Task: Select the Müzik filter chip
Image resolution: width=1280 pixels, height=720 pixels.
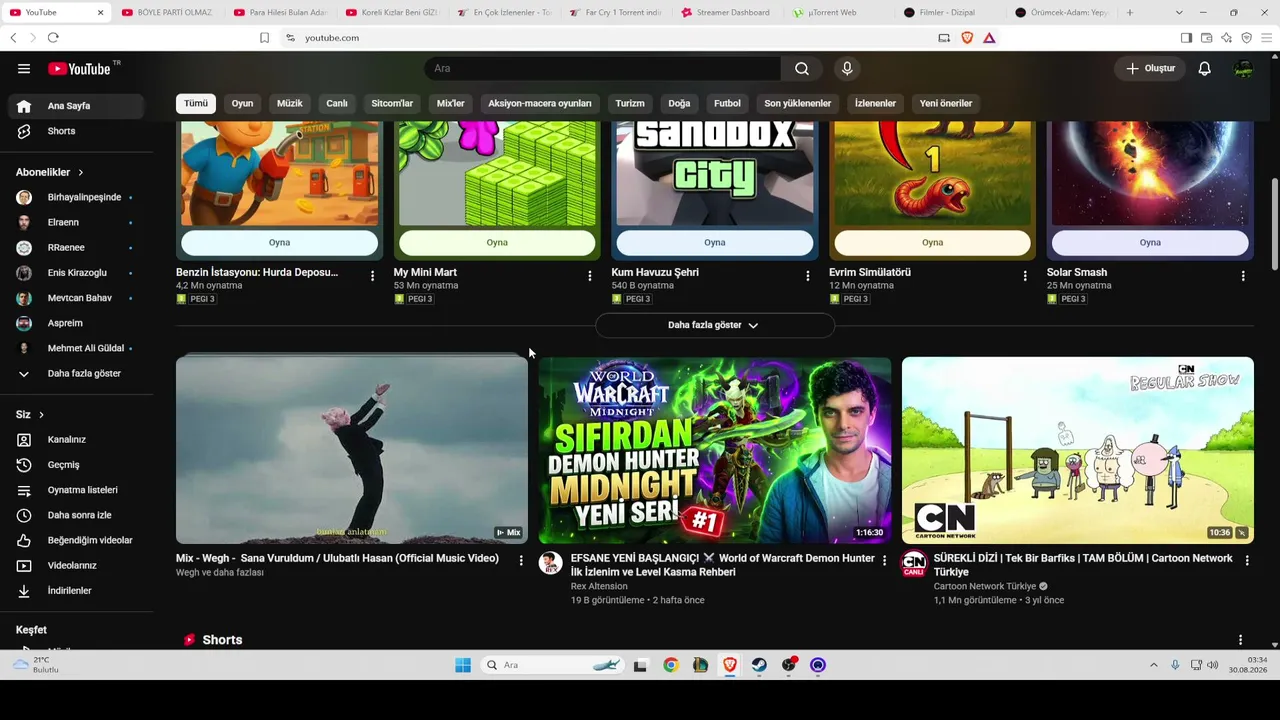Action: click(290, 103)
